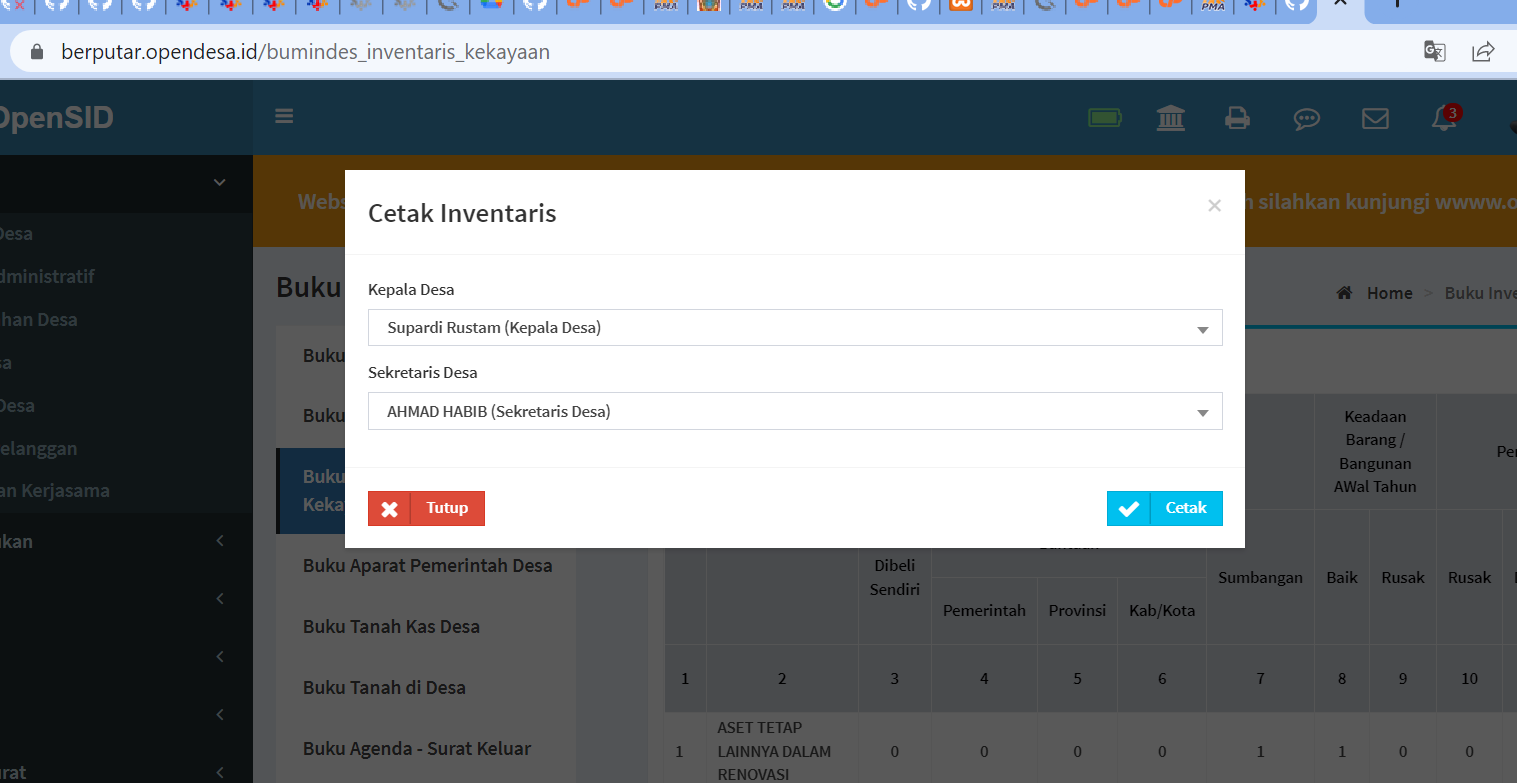Screen dimensions: 1517x783
Task: Open Google Translate icon in address bar
Action: 1434,51
